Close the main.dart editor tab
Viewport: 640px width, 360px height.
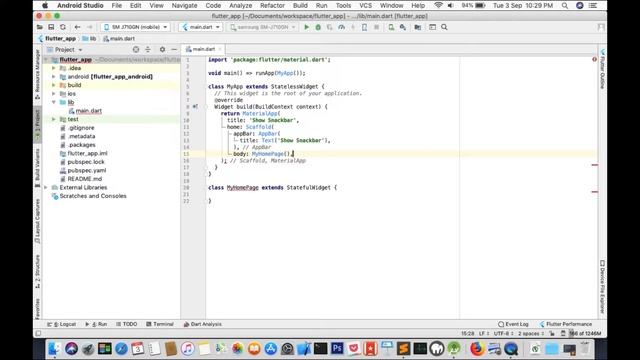pyautogui.click(x=220, y=49)
